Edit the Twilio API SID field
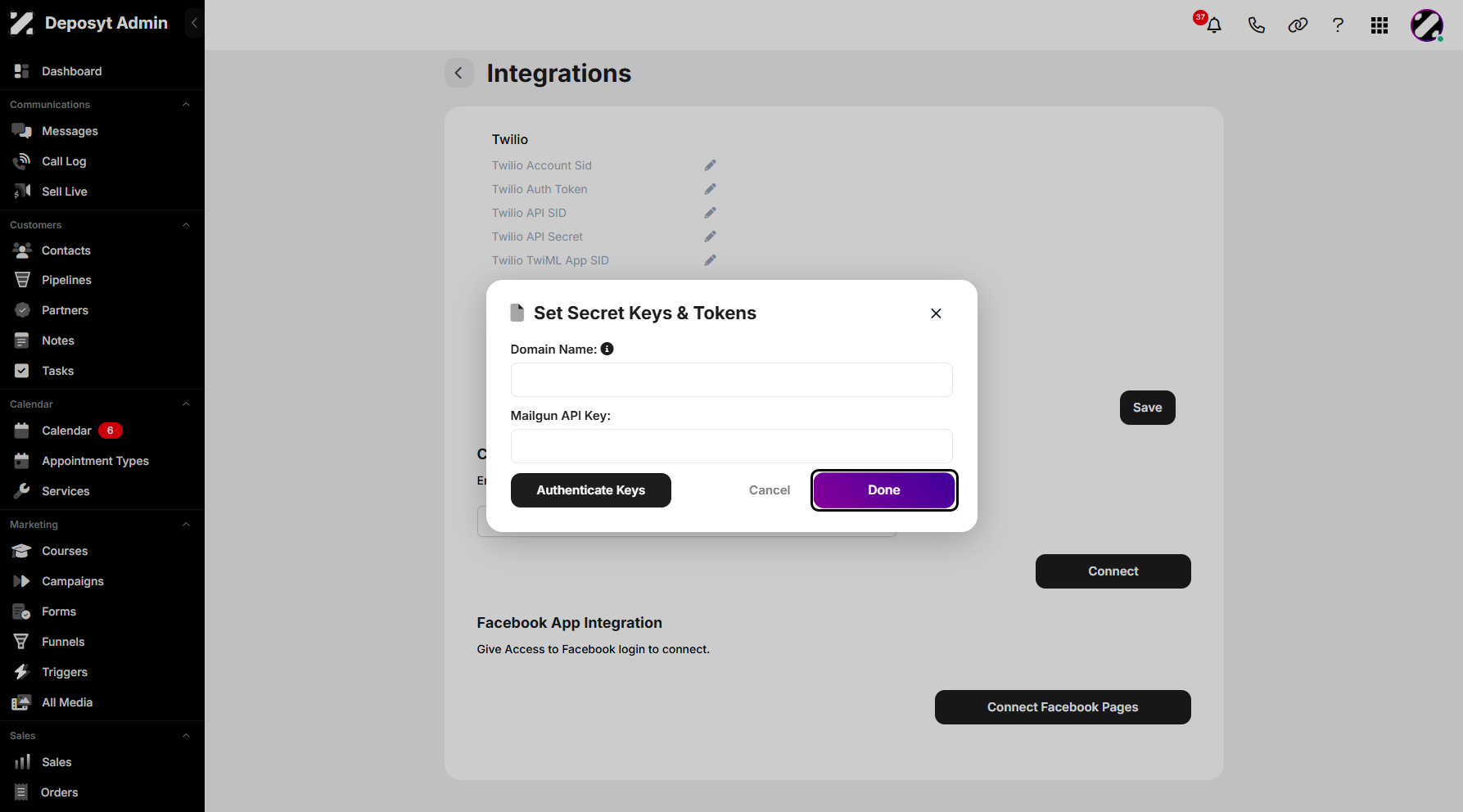 [710, 213]
